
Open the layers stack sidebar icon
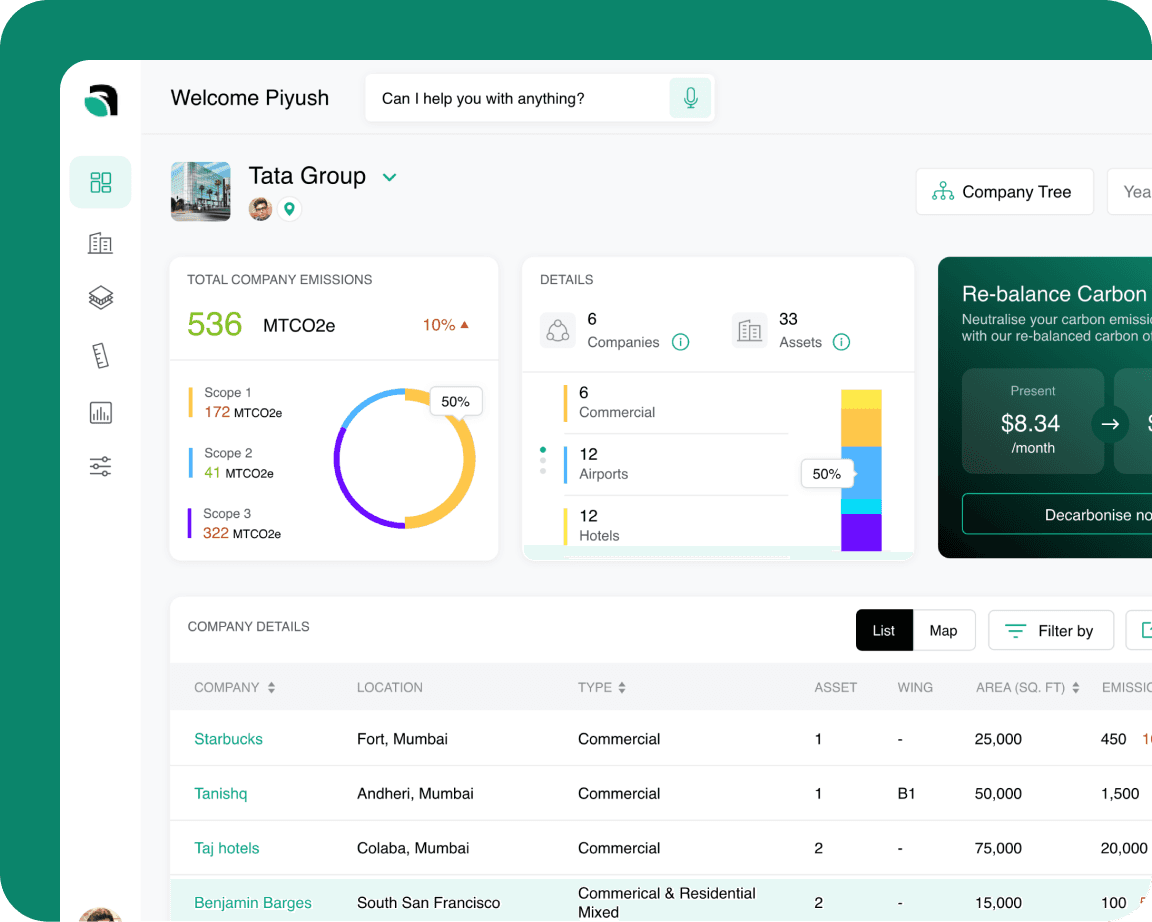[101, 298]
